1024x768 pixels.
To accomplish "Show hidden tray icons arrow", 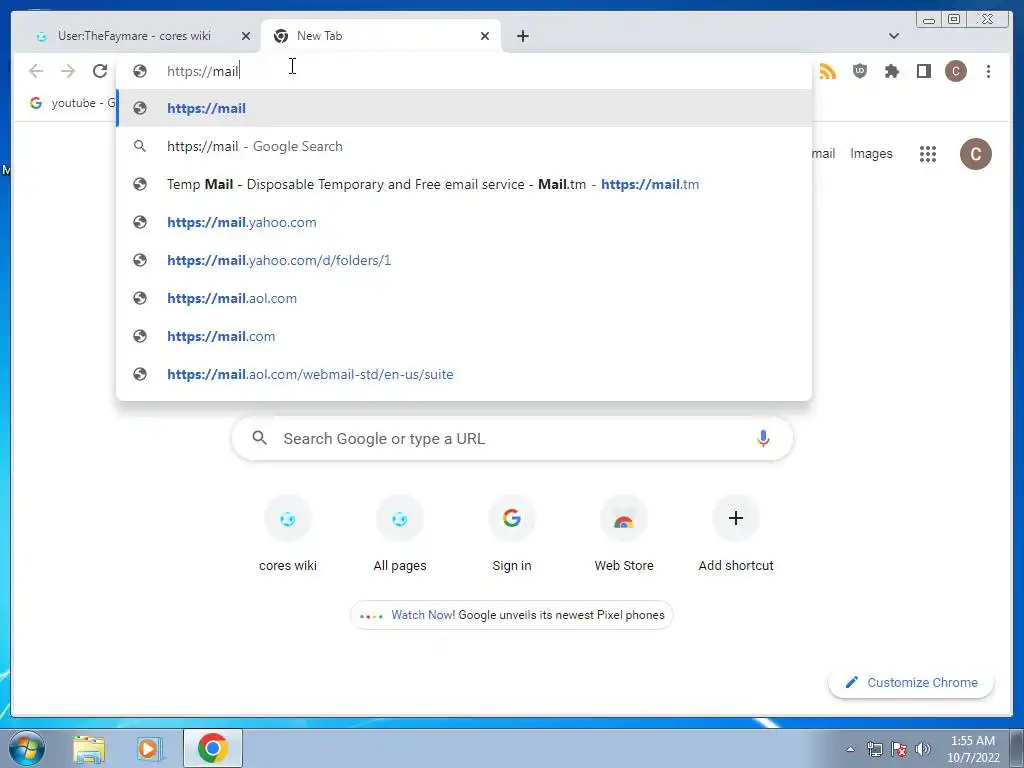I will tap(850, 749).
